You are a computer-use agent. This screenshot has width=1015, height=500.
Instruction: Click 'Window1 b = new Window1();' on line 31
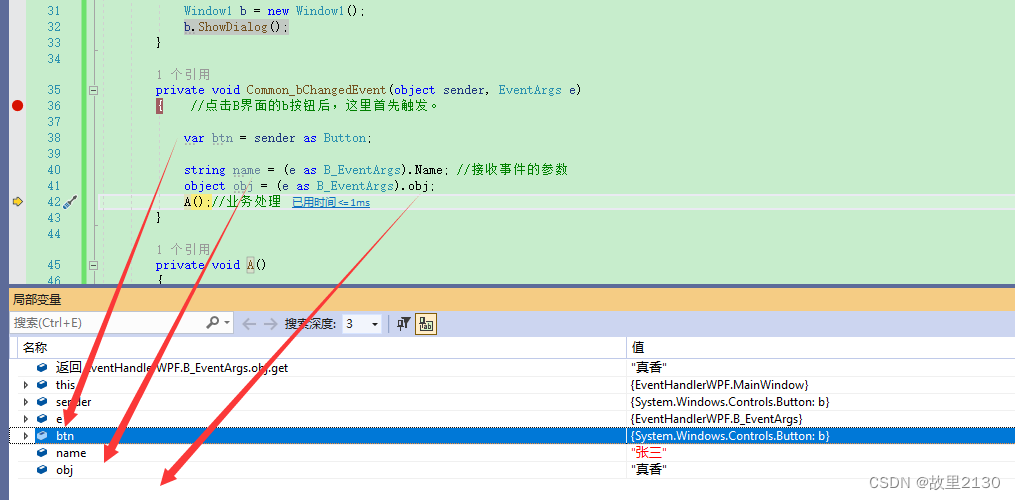pos(274,11)
